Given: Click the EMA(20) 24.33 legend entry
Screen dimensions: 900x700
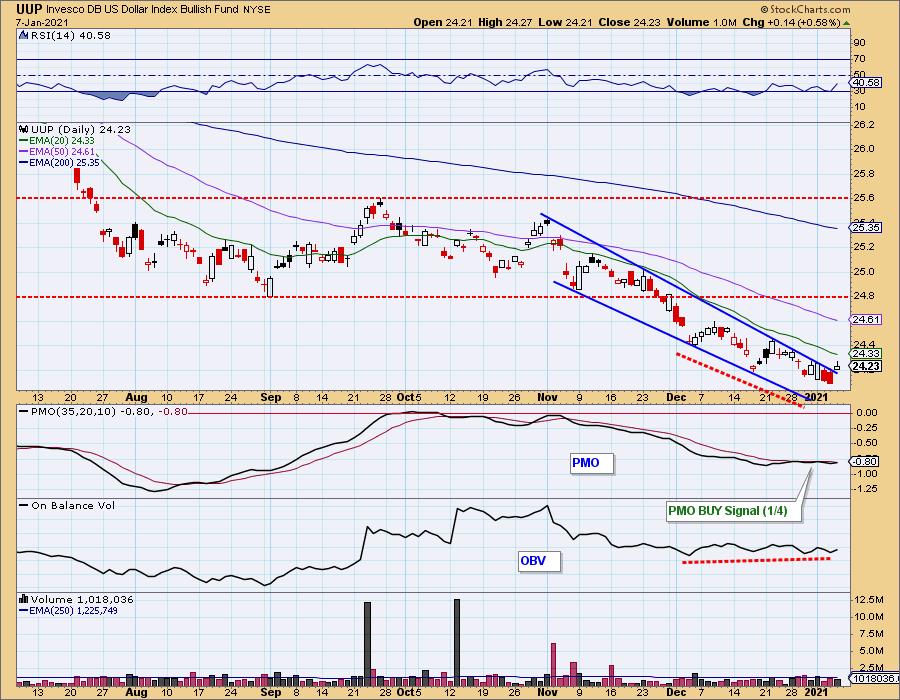Looking at the screenshot, I should coord(57,141).
